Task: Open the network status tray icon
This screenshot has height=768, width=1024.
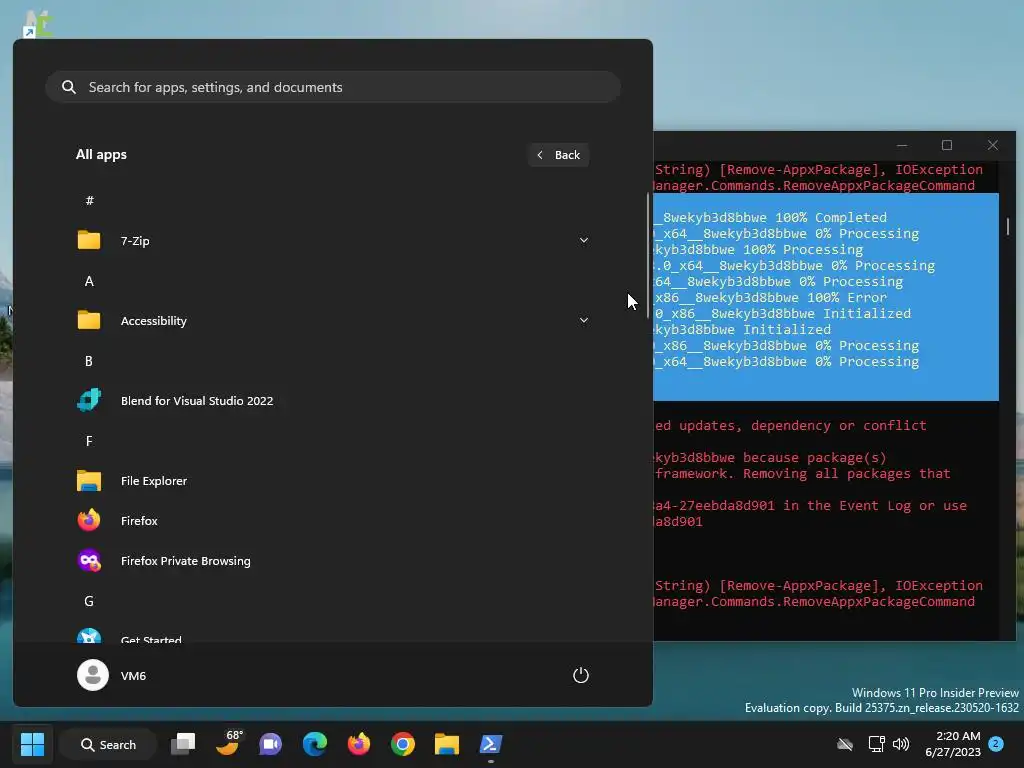Action: (x=876, y=744)
